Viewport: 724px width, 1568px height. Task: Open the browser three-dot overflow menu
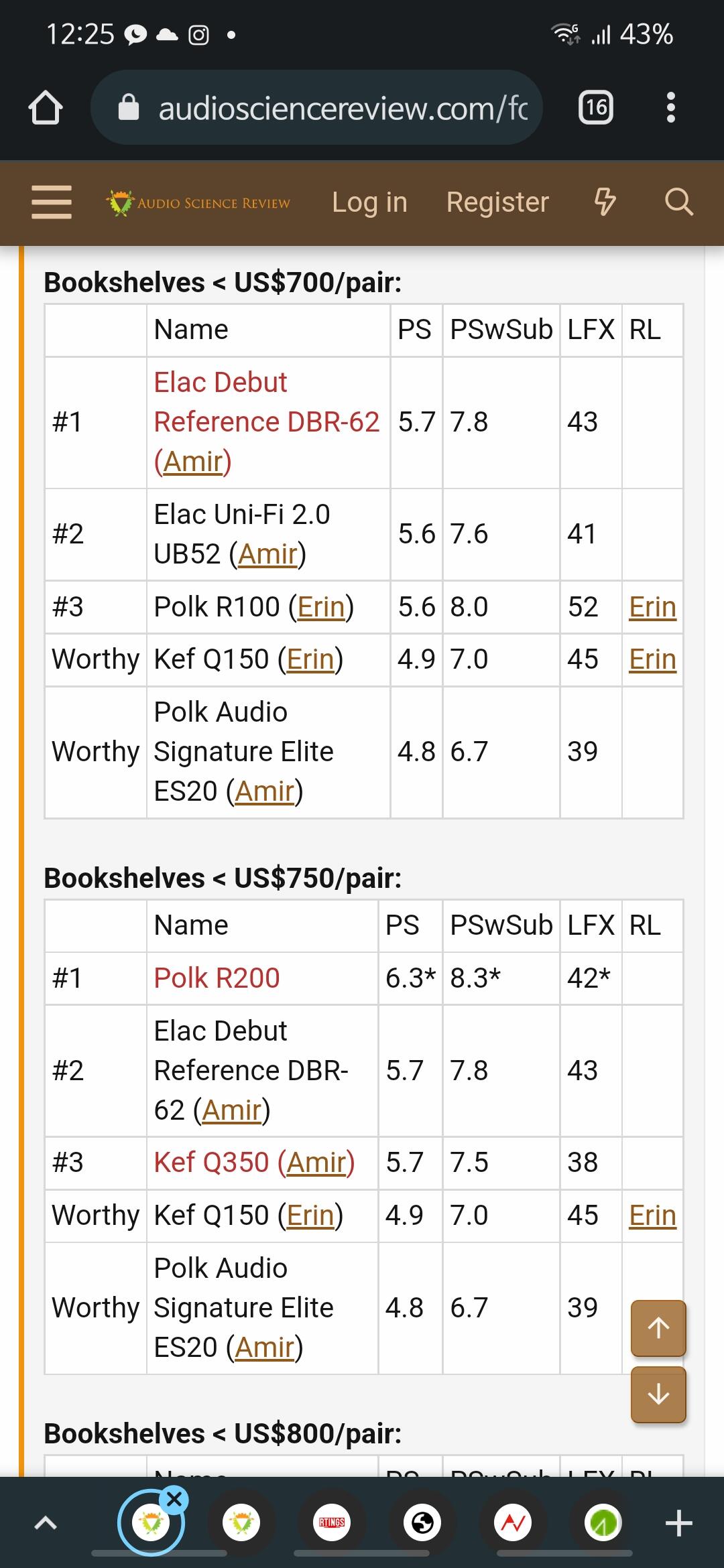(670, 107)
